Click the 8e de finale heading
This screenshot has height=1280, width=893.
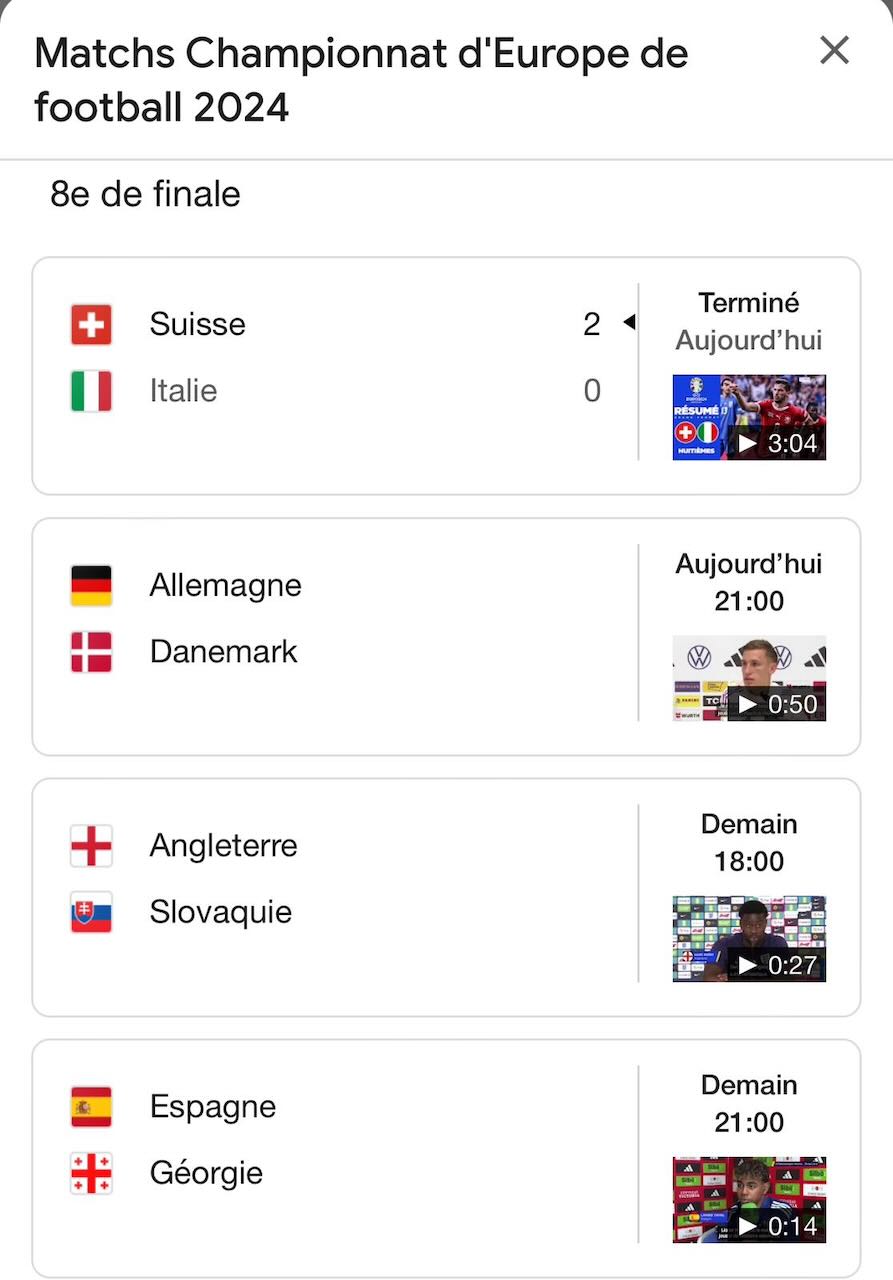tap(145, 194)
